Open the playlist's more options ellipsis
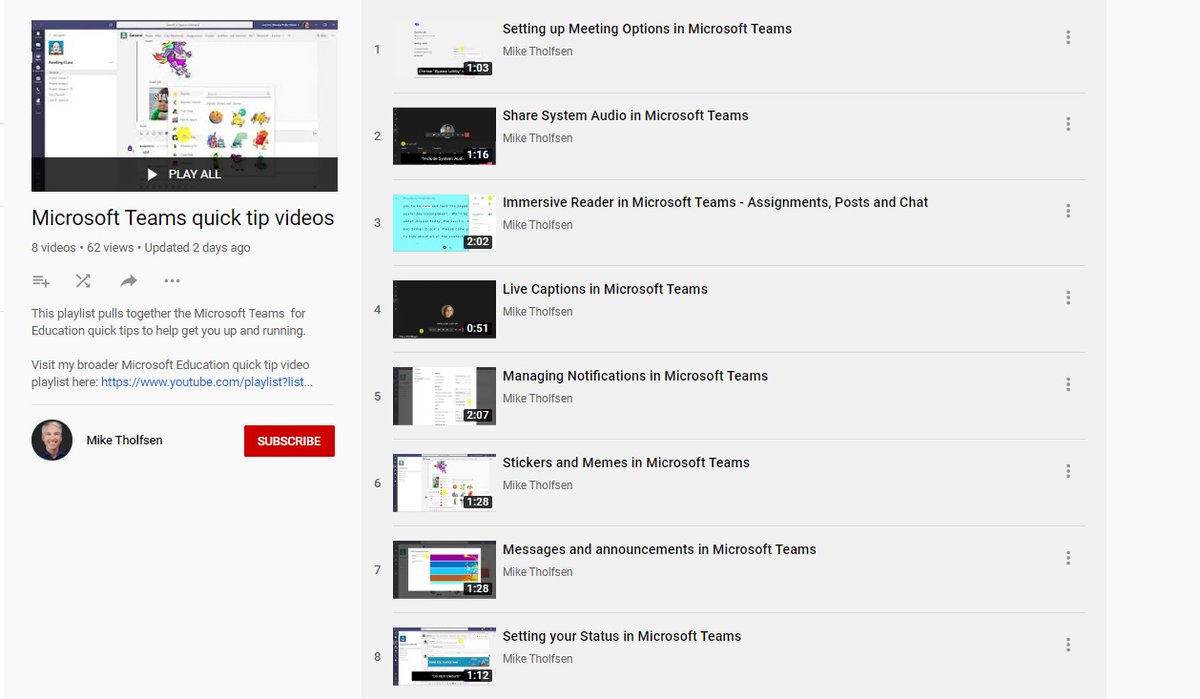Screen dimensions: 1200x699 pos(172,281)
